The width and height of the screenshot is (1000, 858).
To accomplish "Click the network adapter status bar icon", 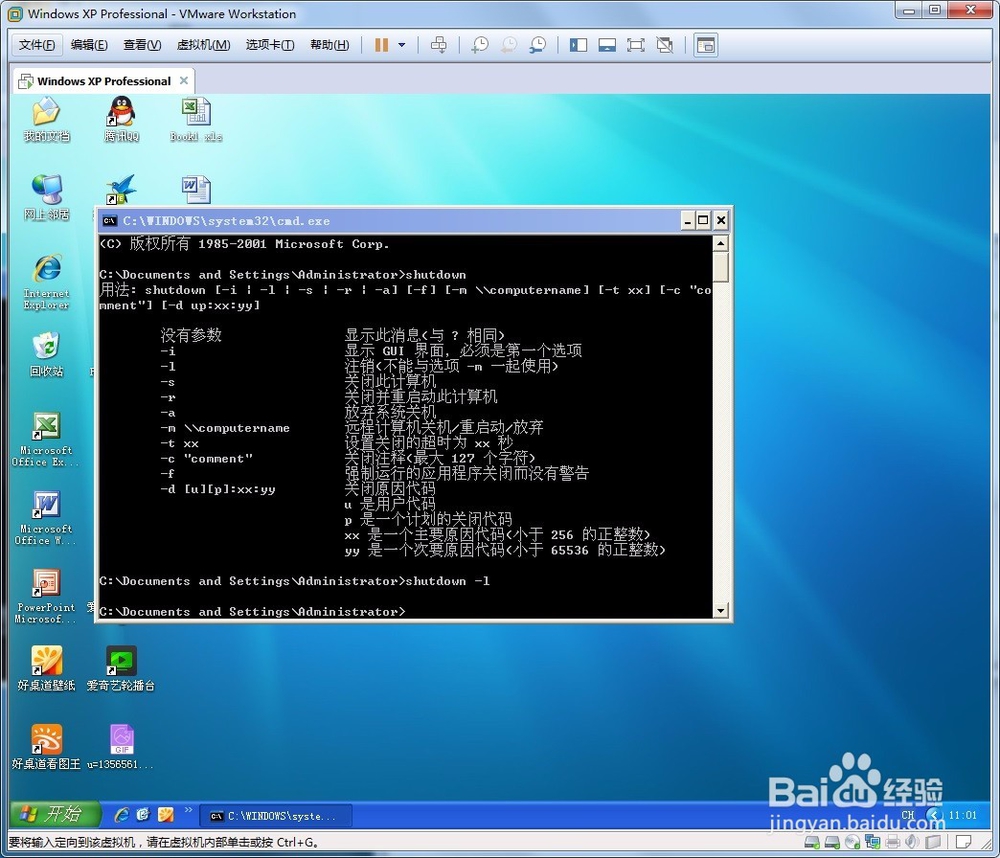I will point(872,842).
